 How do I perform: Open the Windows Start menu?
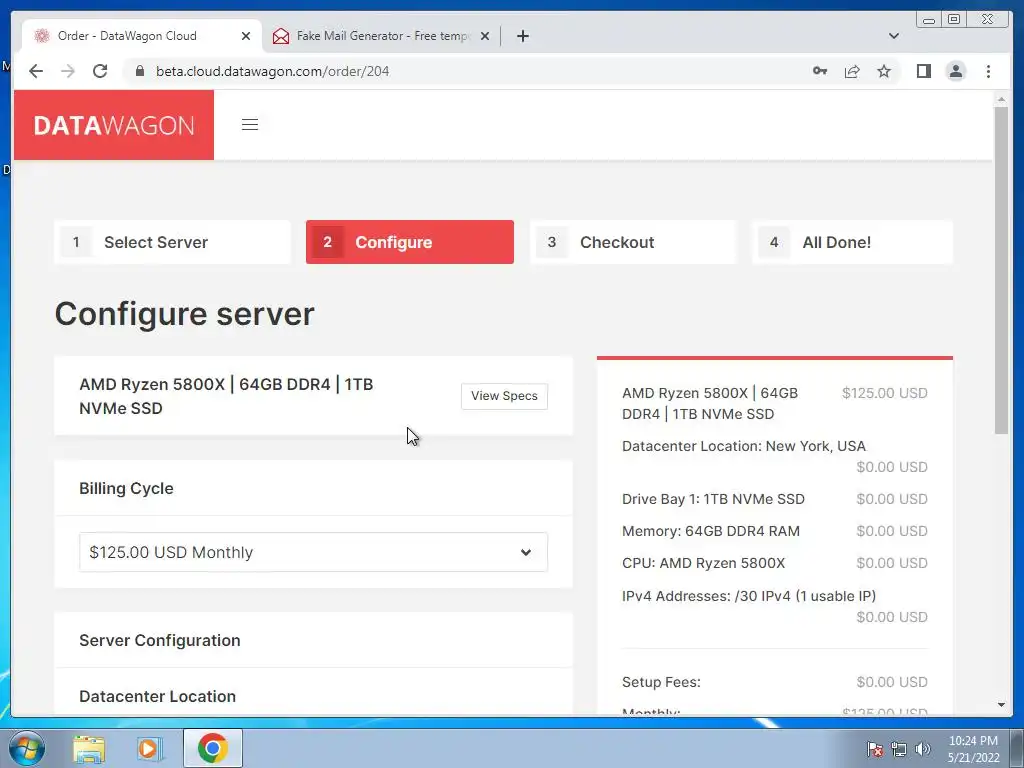pos(27,748)
